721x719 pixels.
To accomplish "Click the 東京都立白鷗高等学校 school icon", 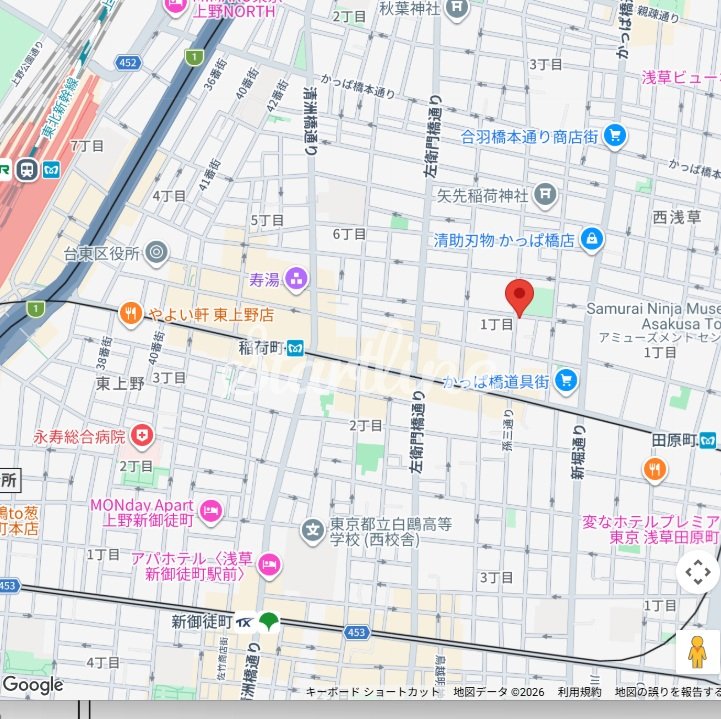I will (313, 531).
